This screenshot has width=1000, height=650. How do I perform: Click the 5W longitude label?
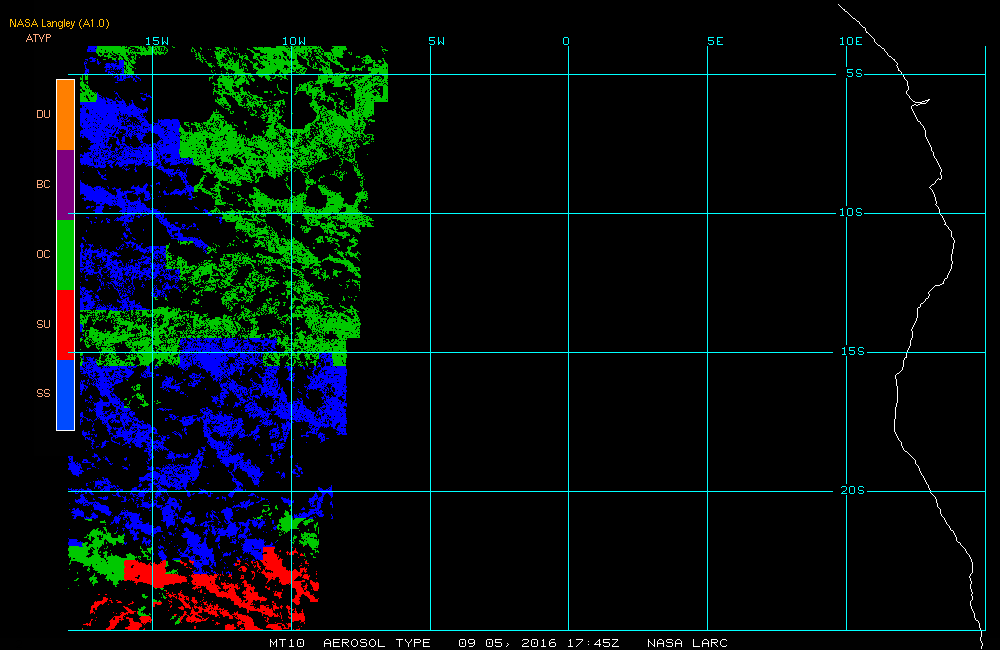437,41
